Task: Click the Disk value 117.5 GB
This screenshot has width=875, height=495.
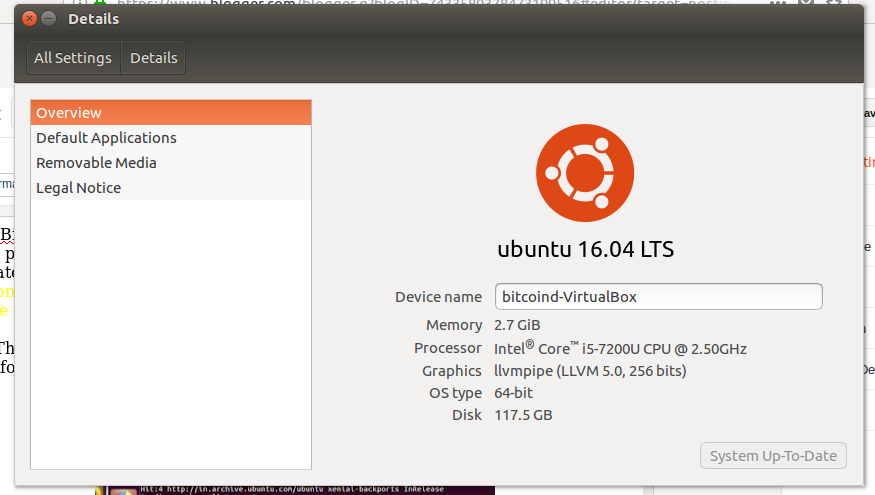Action: coord(523,415)
